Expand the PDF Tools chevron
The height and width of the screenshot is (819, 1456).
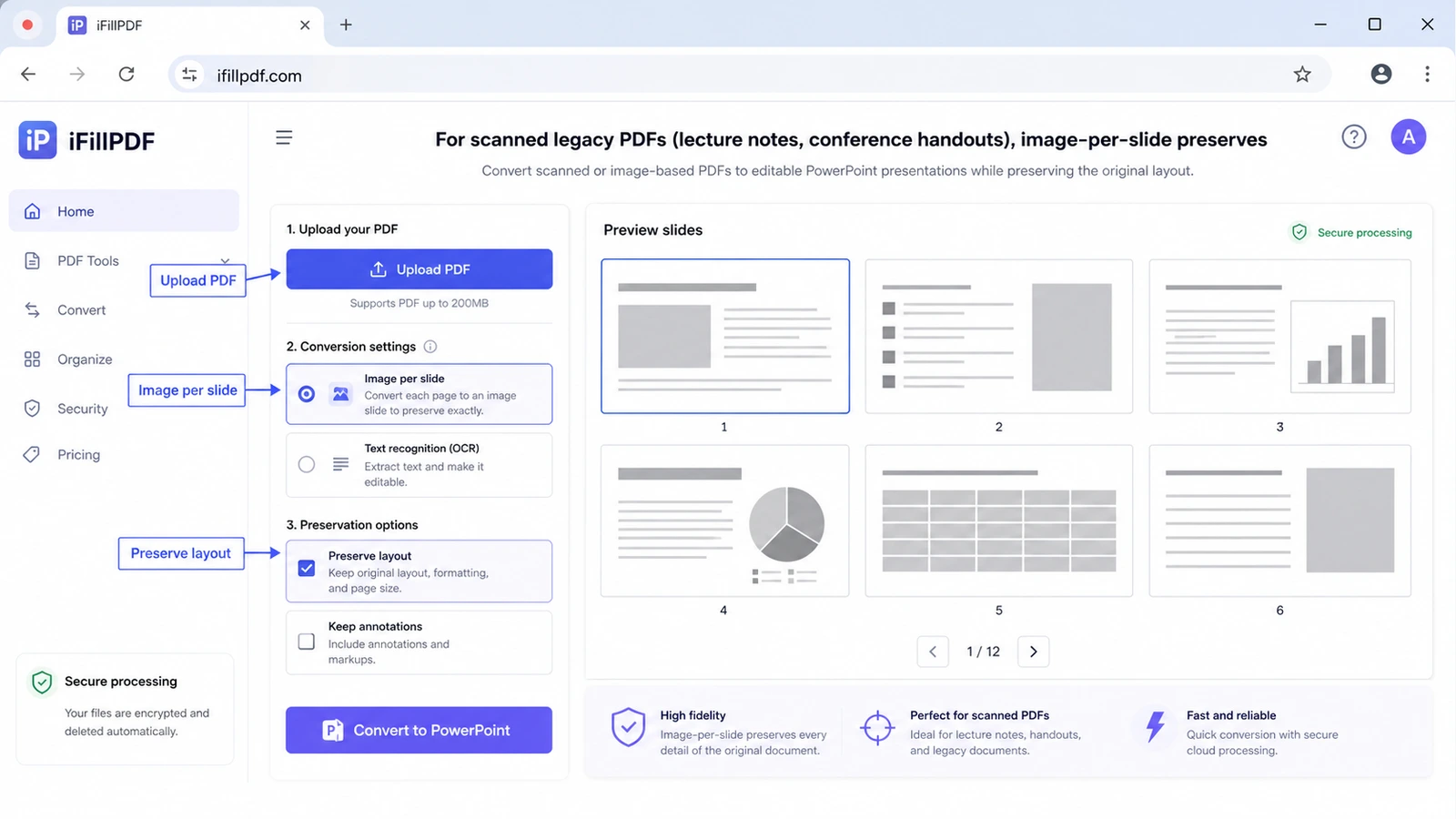pos(225,261)
